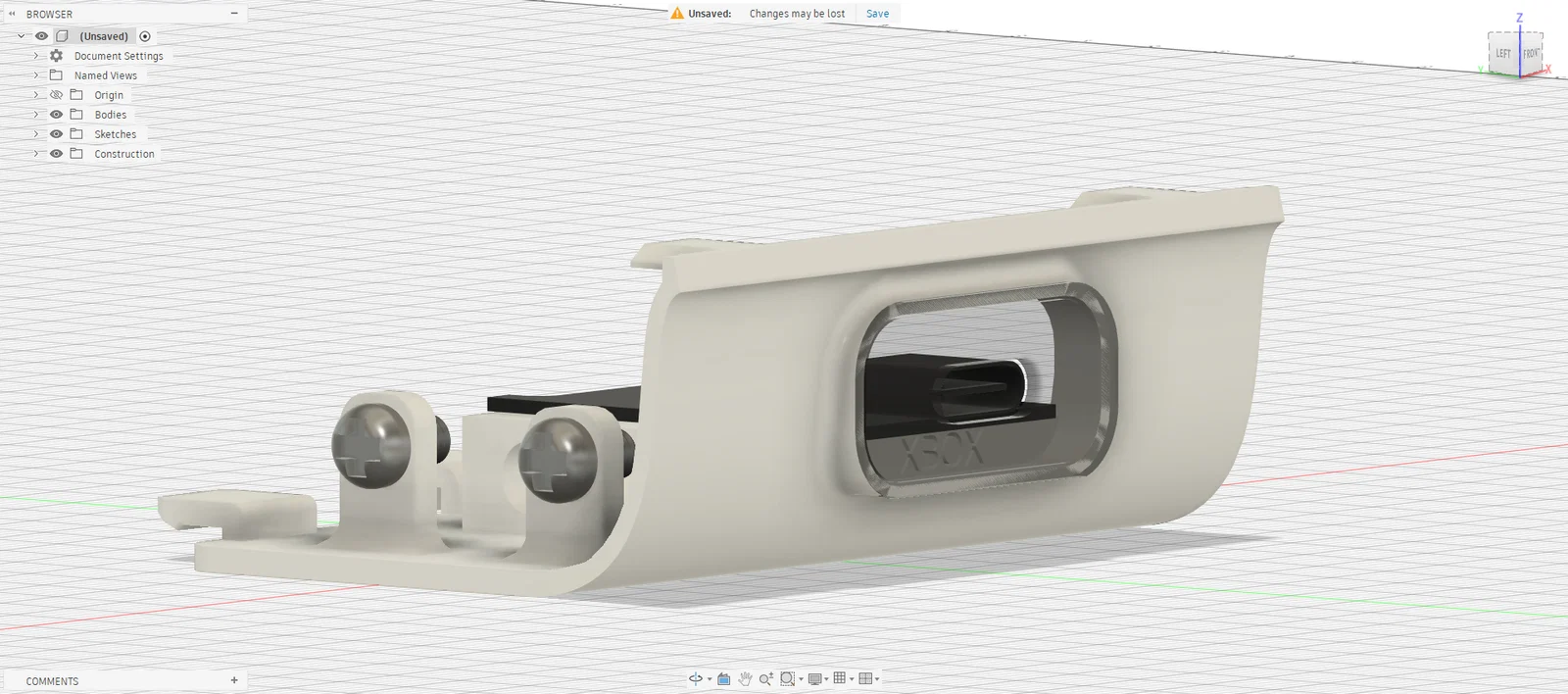Expand the Sketches folder node

point(36,134)
